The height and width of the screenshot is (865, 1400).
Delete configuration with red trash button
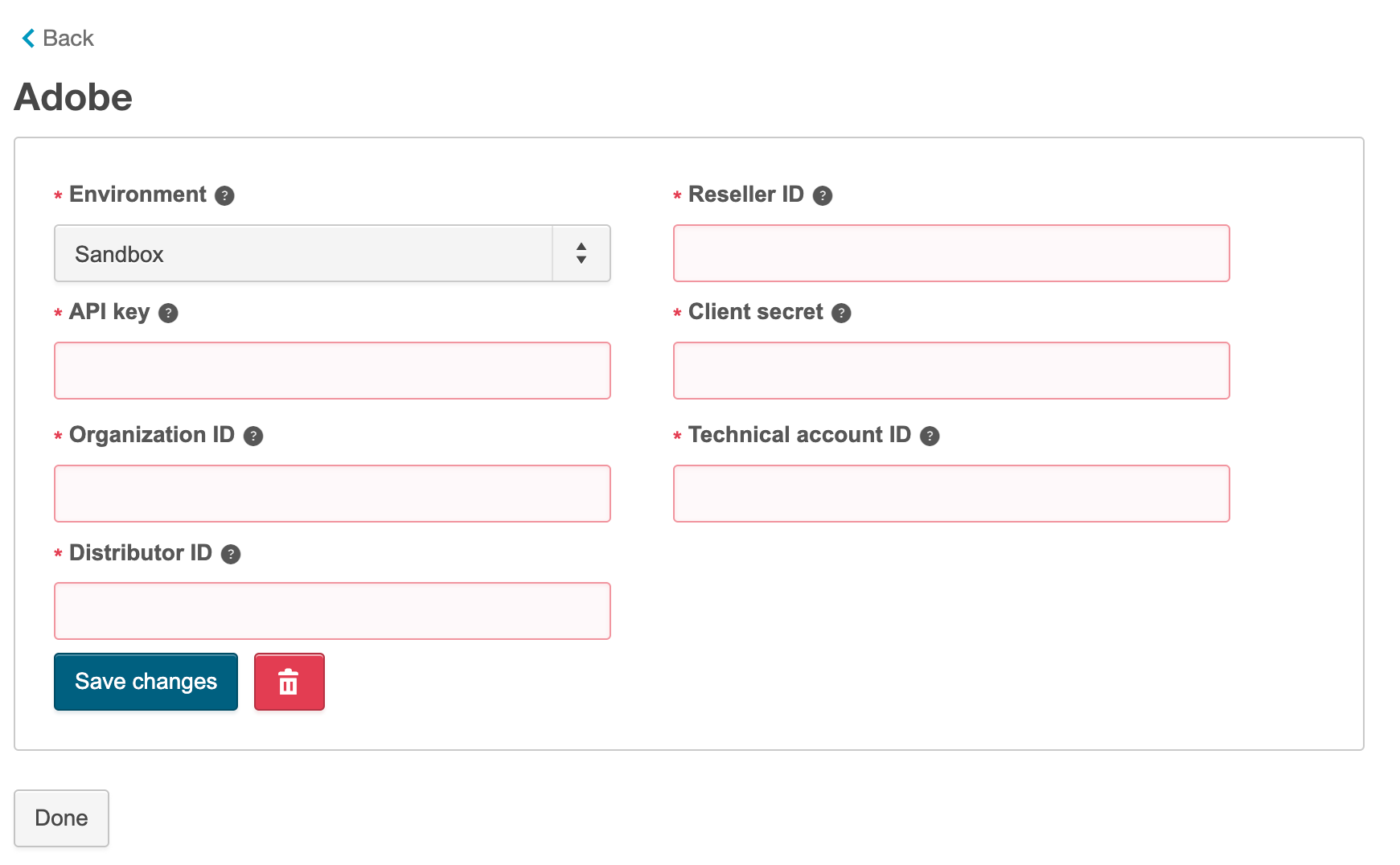pos(289,682)
